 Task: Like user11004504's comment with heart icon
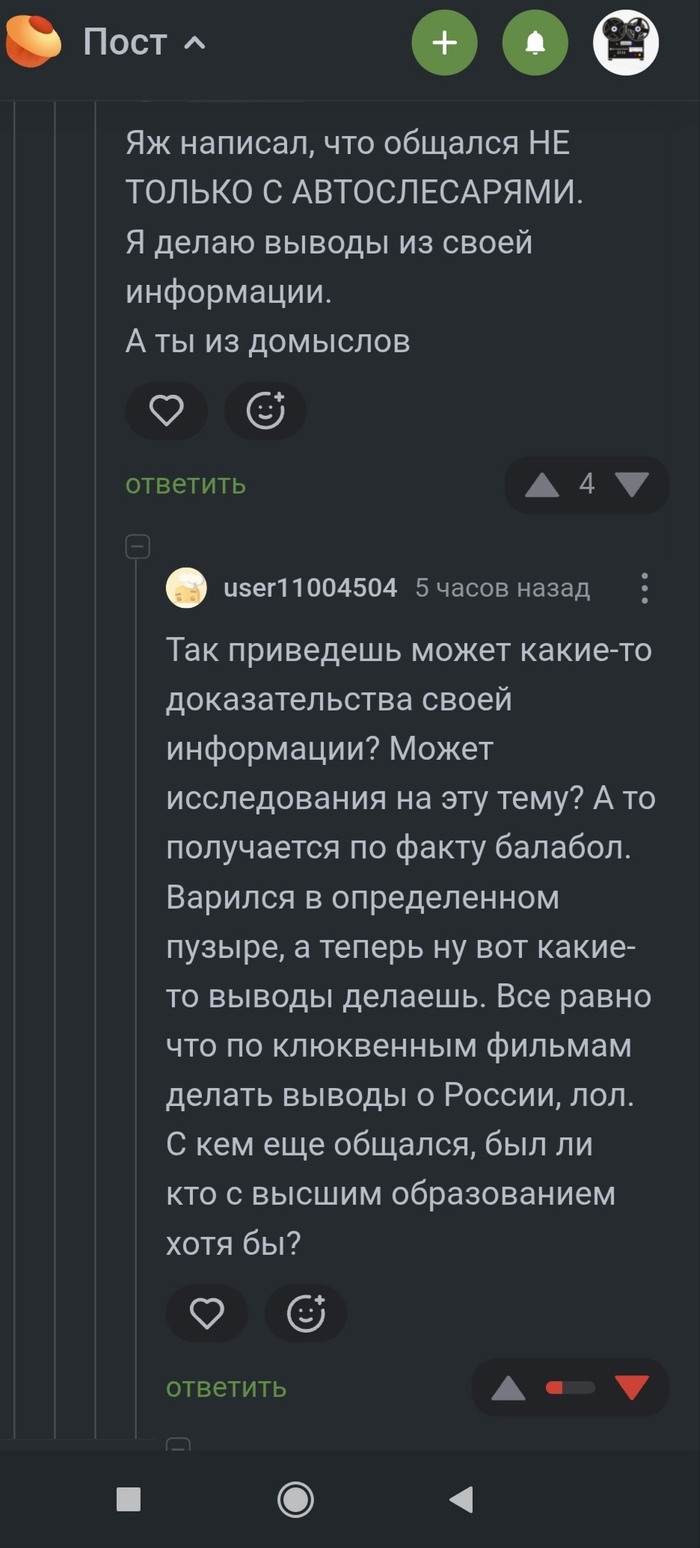pos(207,1313)
